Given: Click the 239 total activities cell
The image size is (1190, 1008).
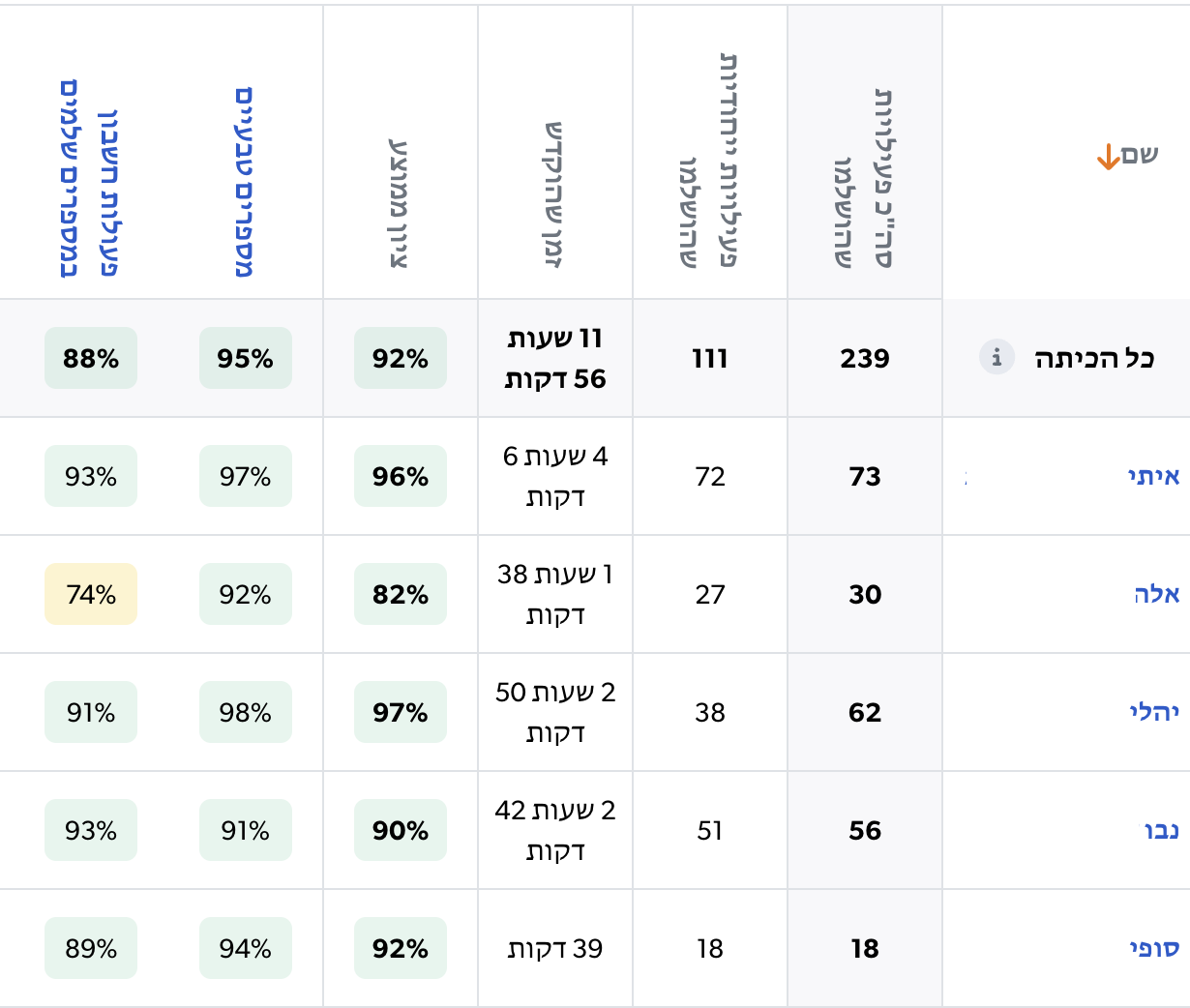Looking at the screenshot, I should tap(864, 358).
